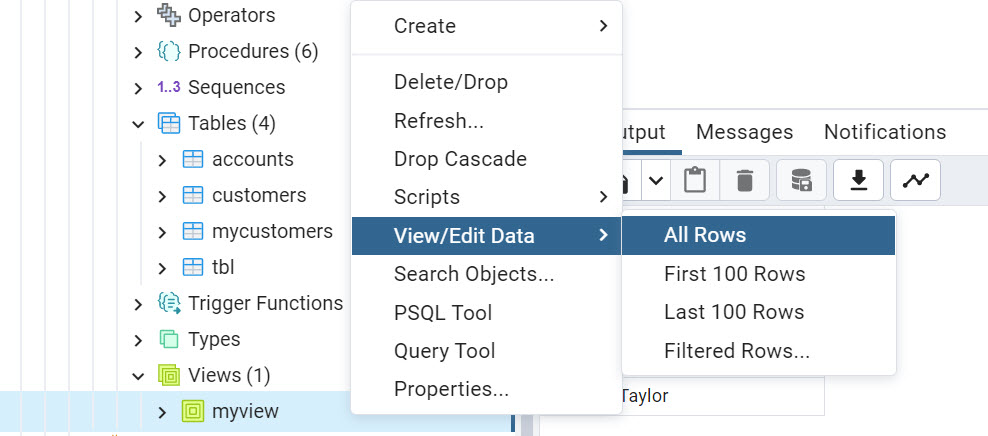988x436 pixels.
Task: Click the delete trash icon in toolbar
Action: click(x=745, y=180)
